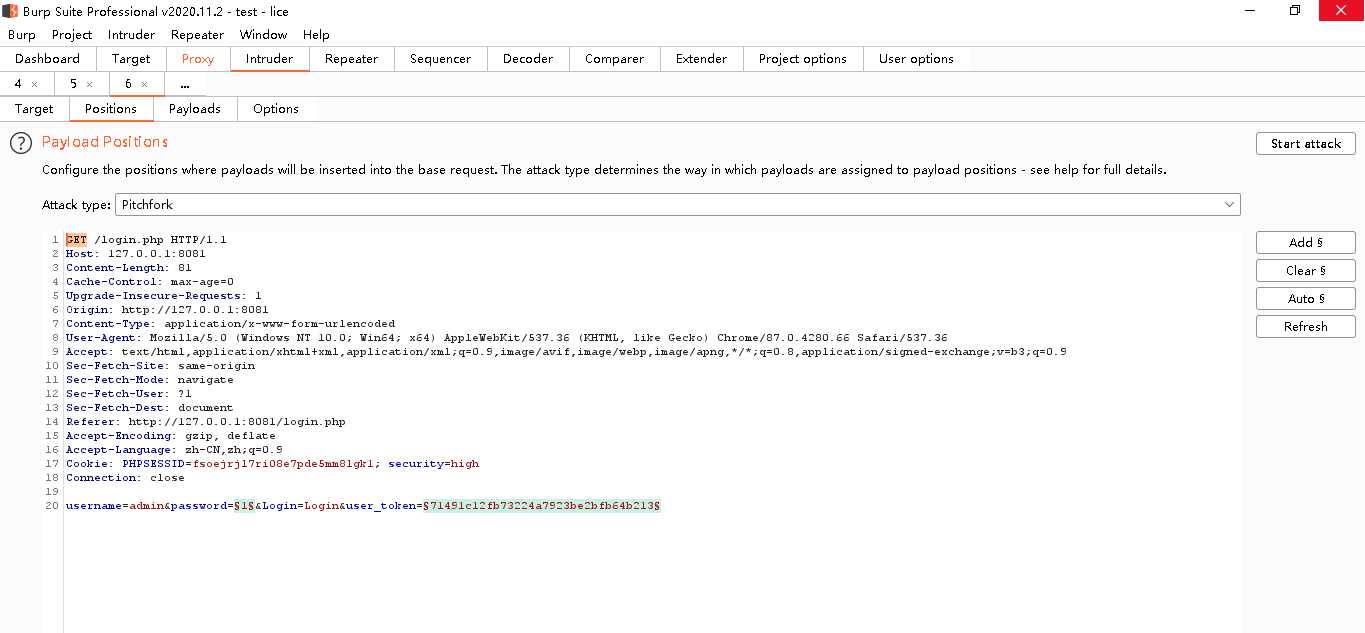Click the ... new attack tab

(185, 84)
